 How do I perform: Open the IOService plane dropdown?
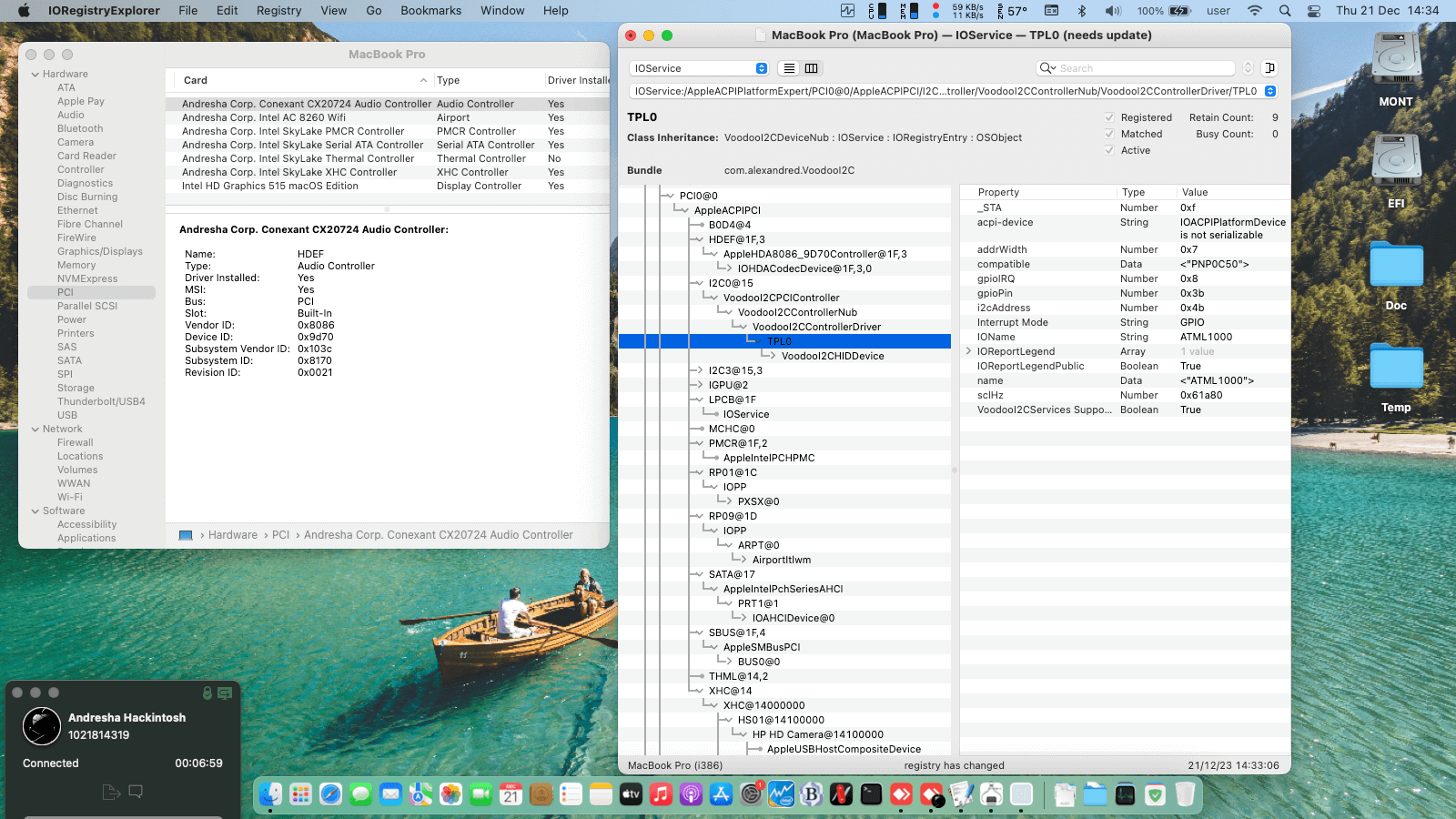[699, 68]
